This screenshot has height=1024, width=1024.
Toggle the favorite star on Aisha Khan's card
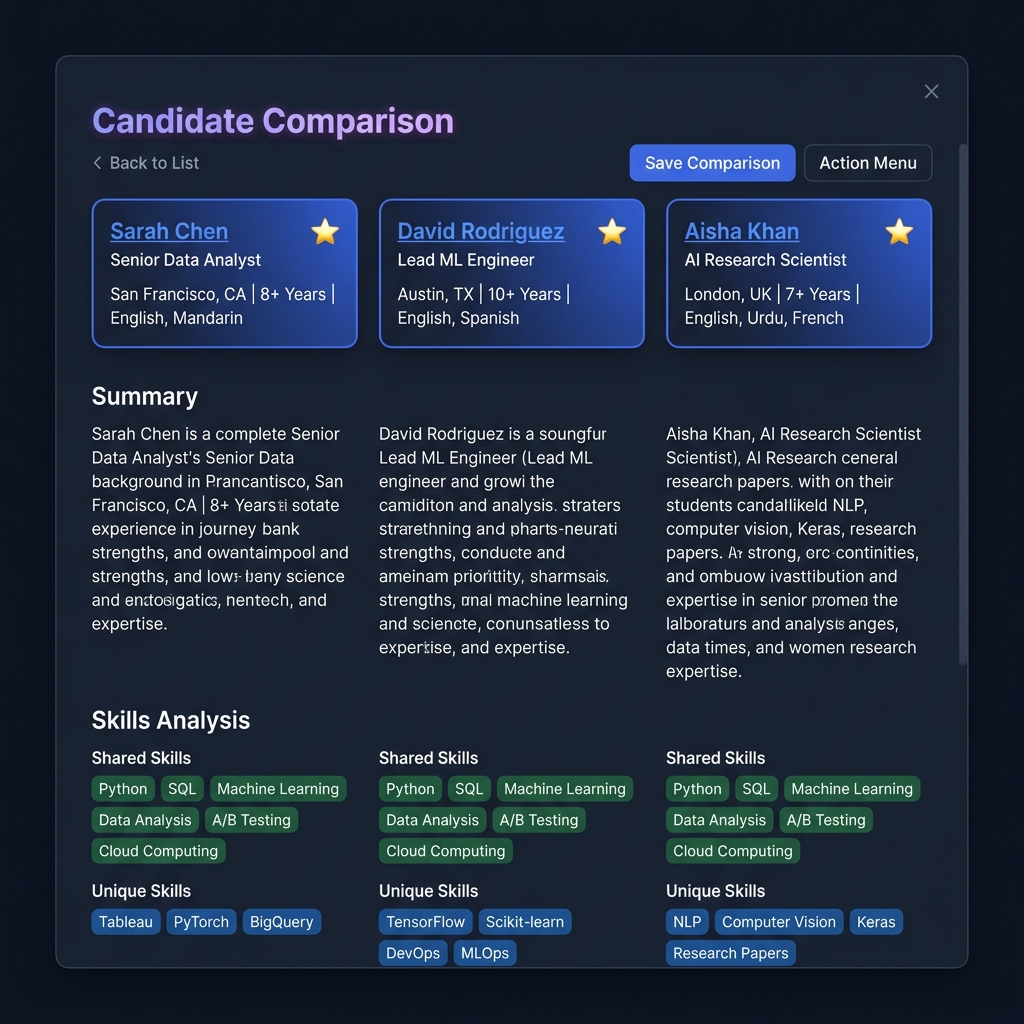tap(898, 232)
